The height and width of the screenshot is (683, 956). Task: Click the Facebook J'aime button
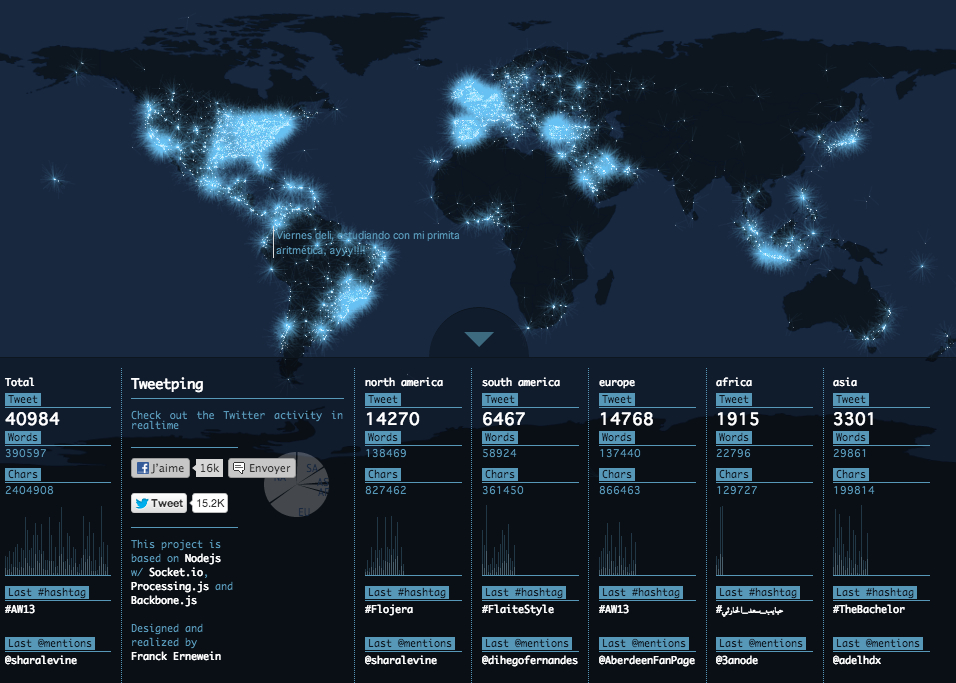160,468
